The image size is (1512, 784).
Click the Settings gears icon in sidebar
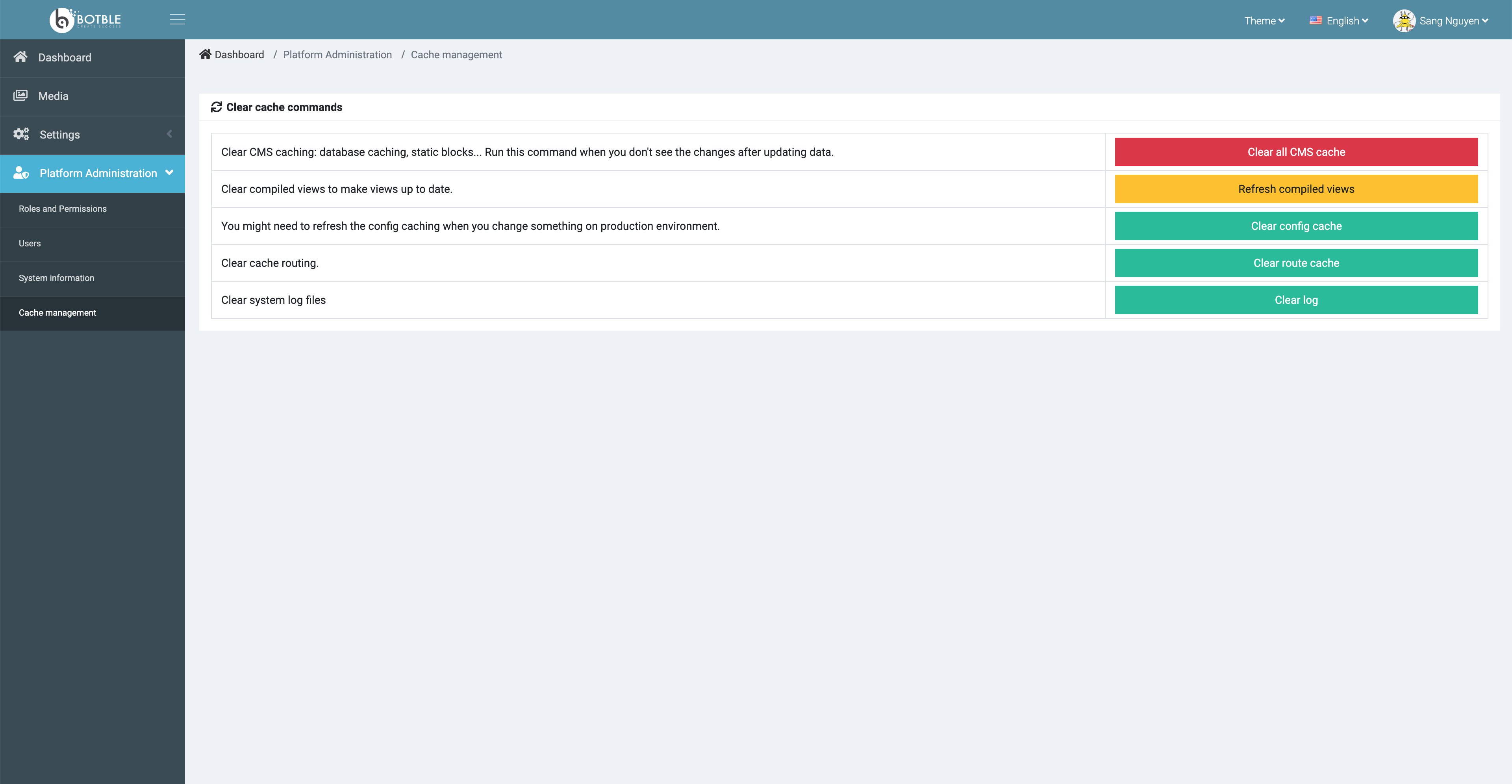(x=21, y=134)
